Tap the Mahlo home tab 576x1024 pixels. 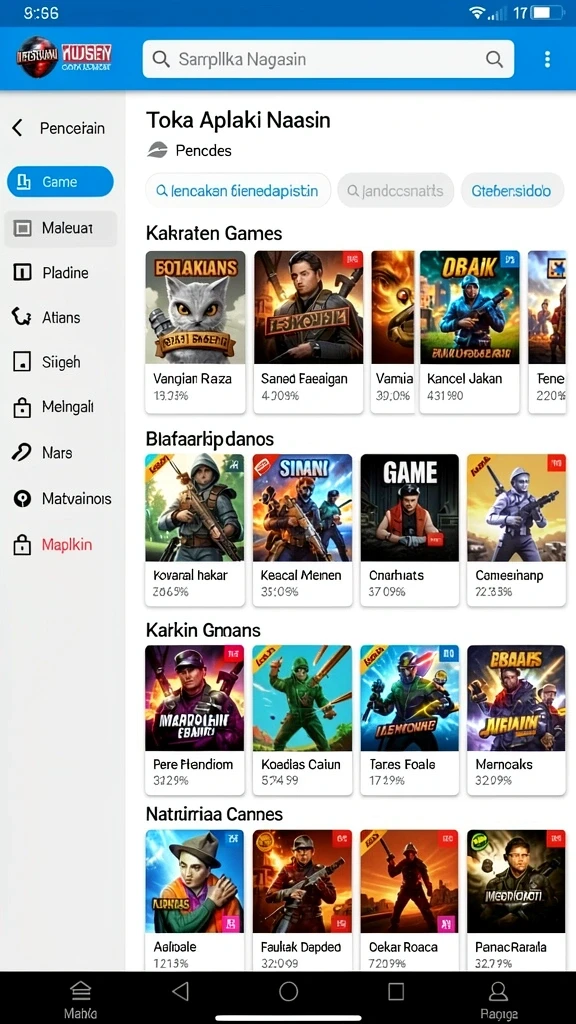(80, 999)
